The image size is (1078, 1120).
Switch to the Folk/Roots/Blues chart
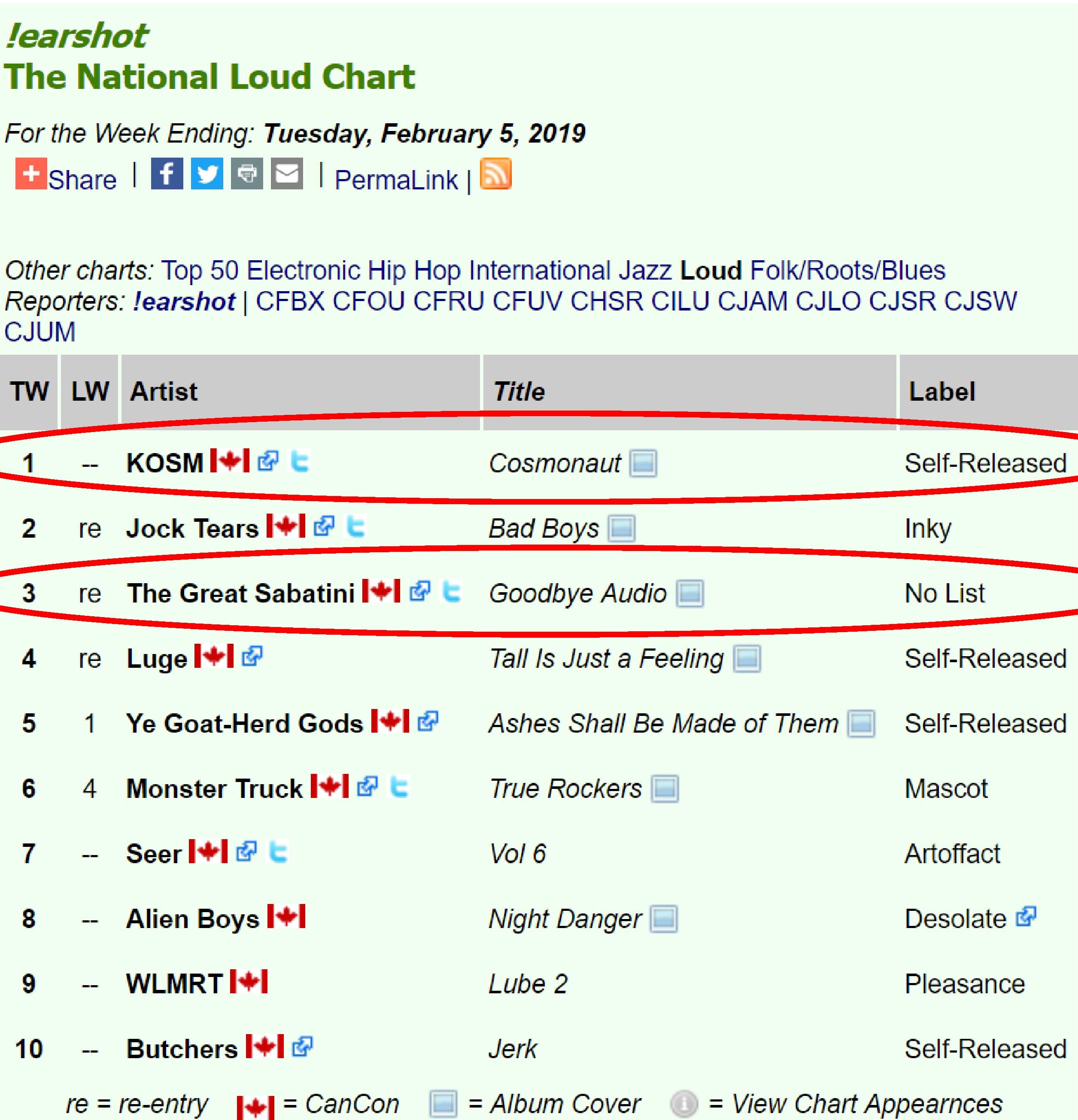click(847, 270)
